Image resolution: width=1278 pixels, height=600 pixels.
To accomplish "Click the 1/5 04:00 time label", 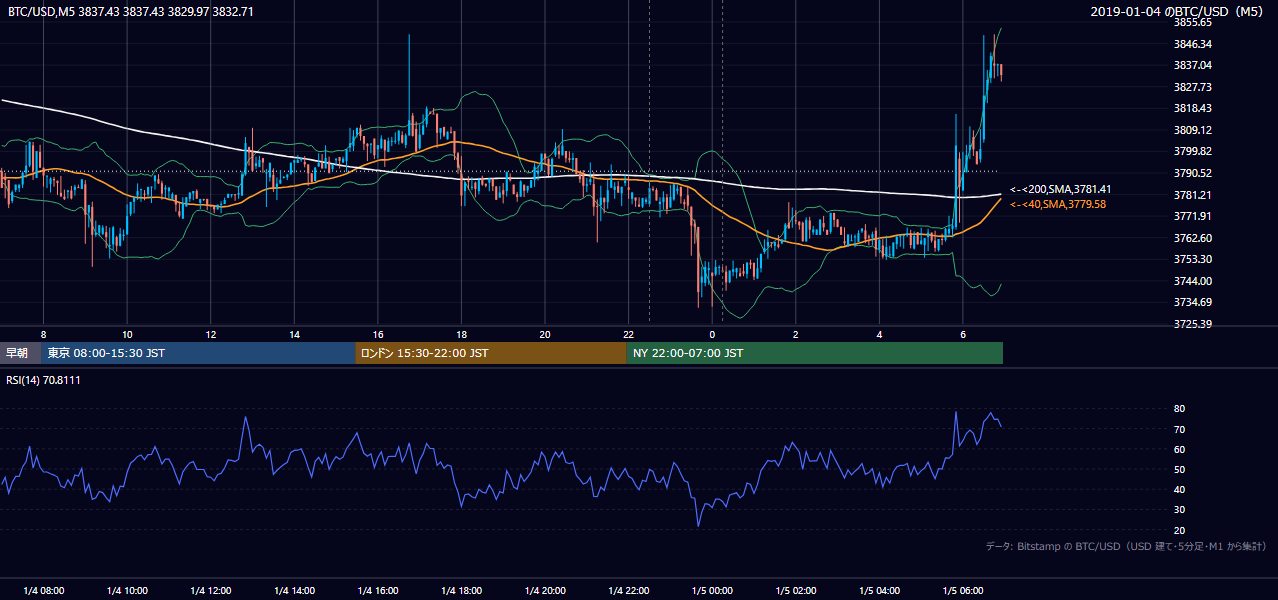I will [x=880, y=590].
